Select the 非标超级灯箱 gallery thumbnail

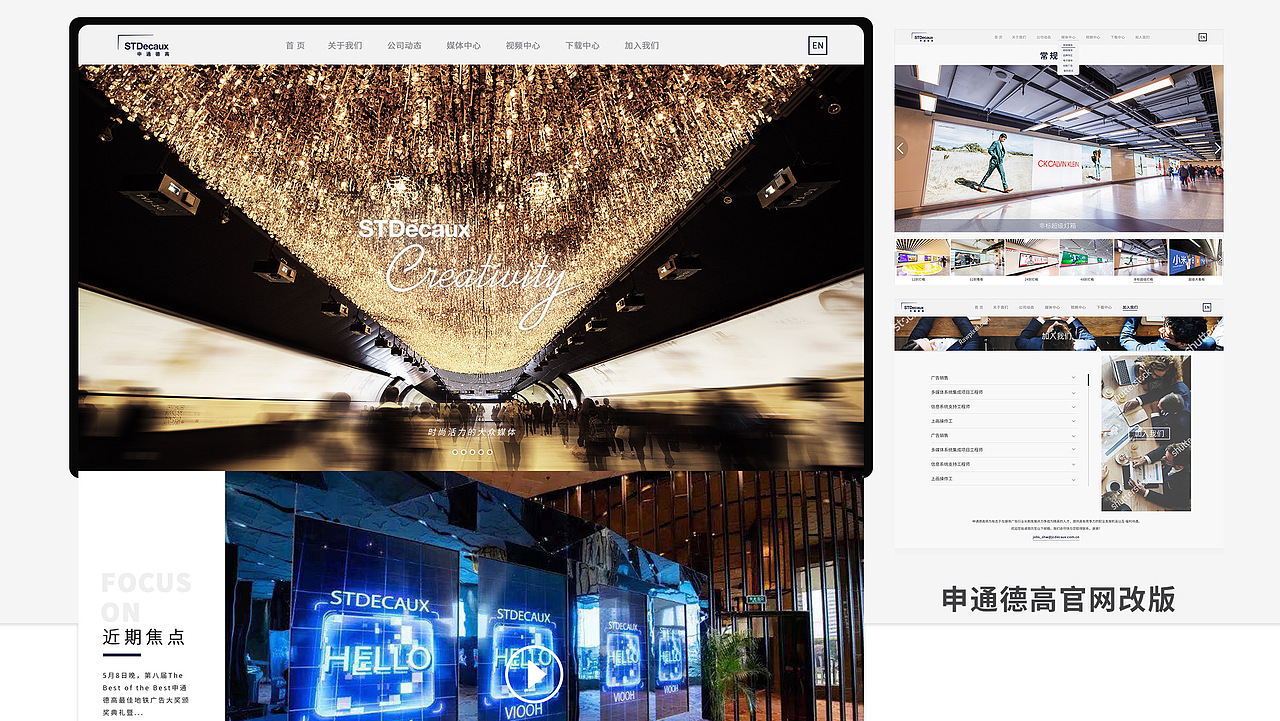tap(1141, 259)
